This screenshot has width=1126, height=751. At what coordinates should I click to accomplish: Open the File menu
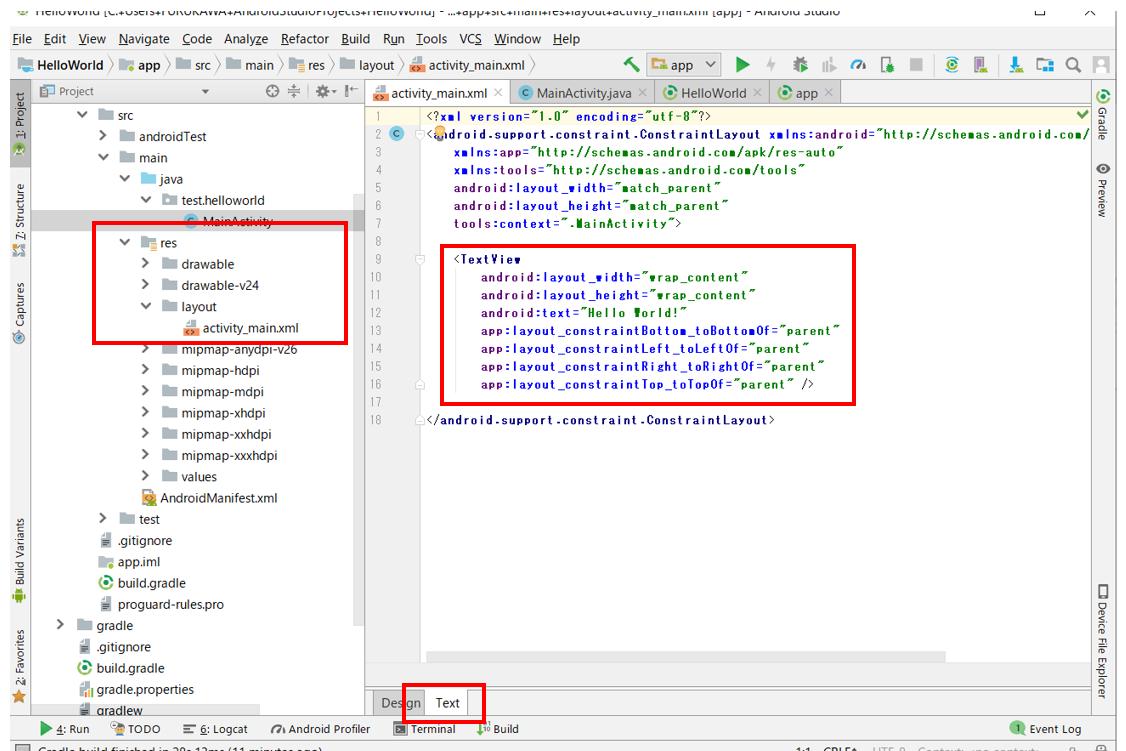[22, 39]
